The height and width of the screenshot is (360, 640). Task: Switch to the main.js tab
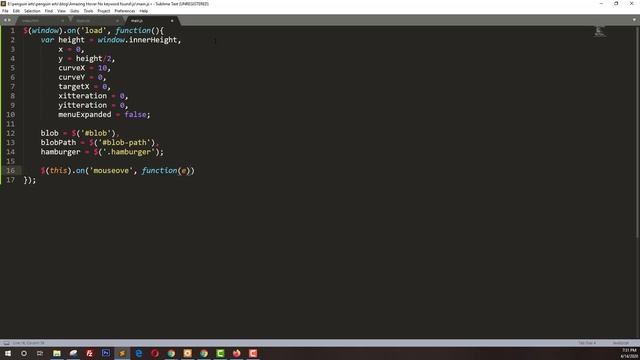151,20
